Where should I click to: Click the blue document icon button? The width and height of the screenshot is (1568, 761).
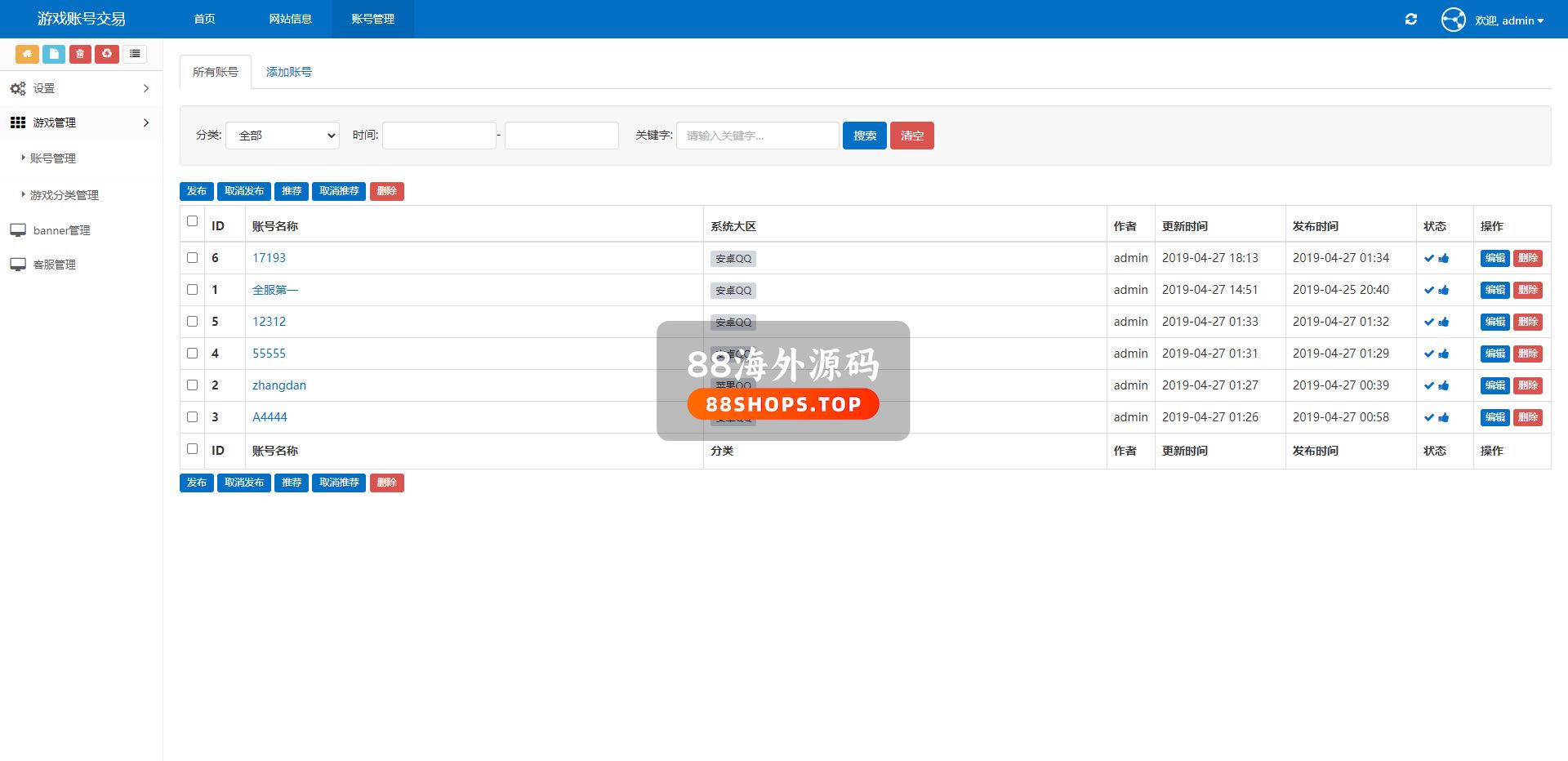(54, 54)
